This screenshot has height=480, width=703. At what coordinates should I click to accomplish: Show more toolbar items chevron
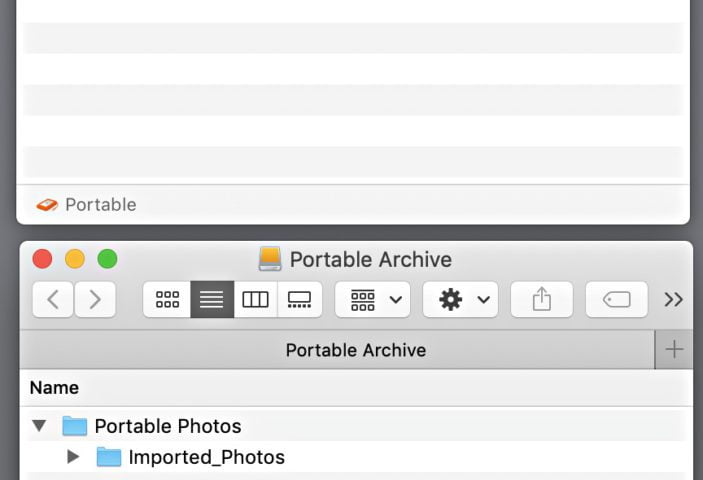(673, 299)
